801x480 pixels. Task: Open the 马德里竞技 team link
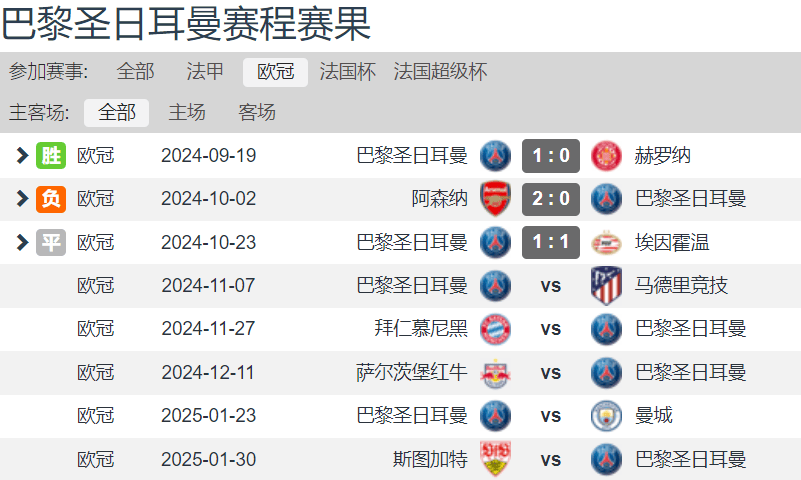tap(681, 285)
